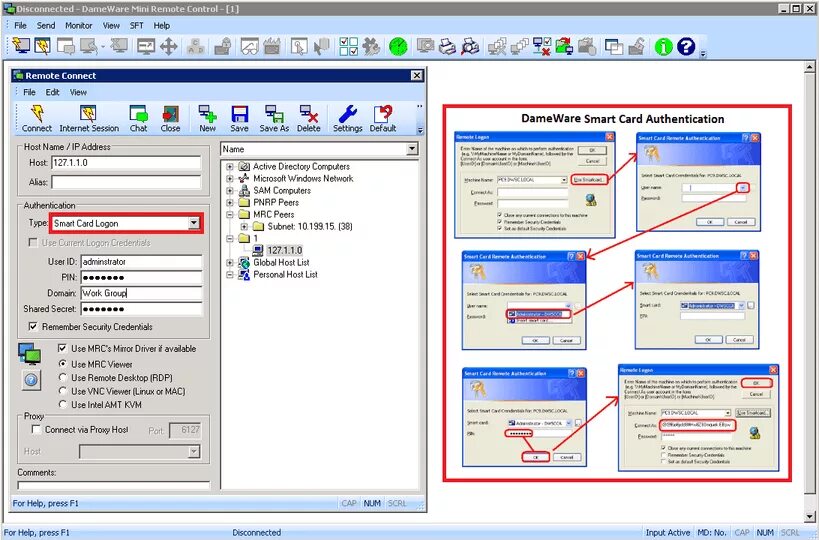Viewport: 819px width, 540px height.
Task: Click the PIN password field
Action: (x=142, y=277)
